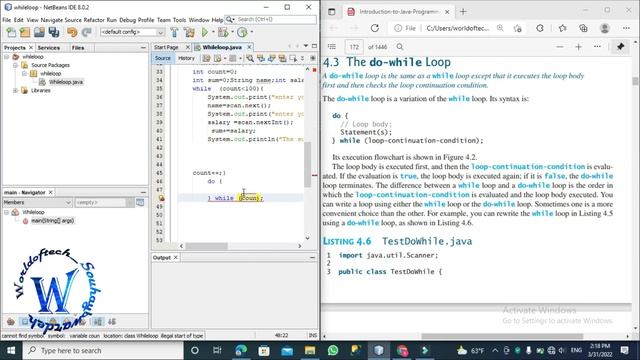Click the Open Project toolbar icon

click(x=39, y=32)
